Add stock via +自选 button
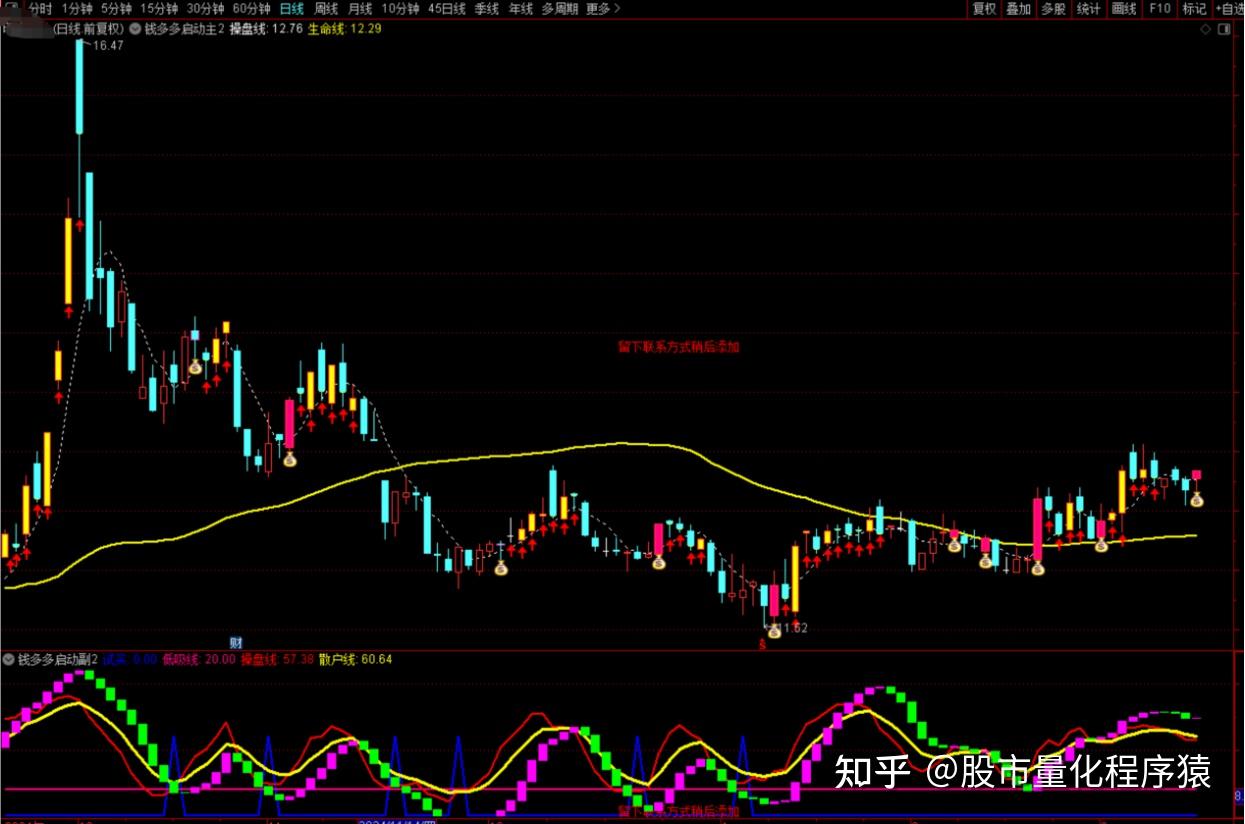1245x824 pixels. pos(1229,8)
